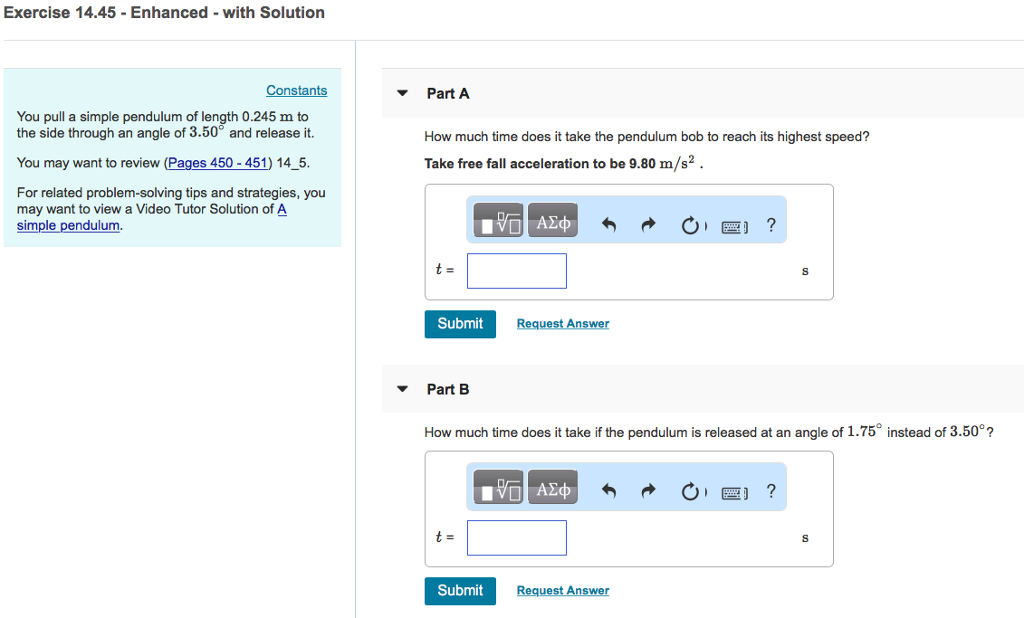
Task: Open the math template palette in Part B
Action: point(497,487)
